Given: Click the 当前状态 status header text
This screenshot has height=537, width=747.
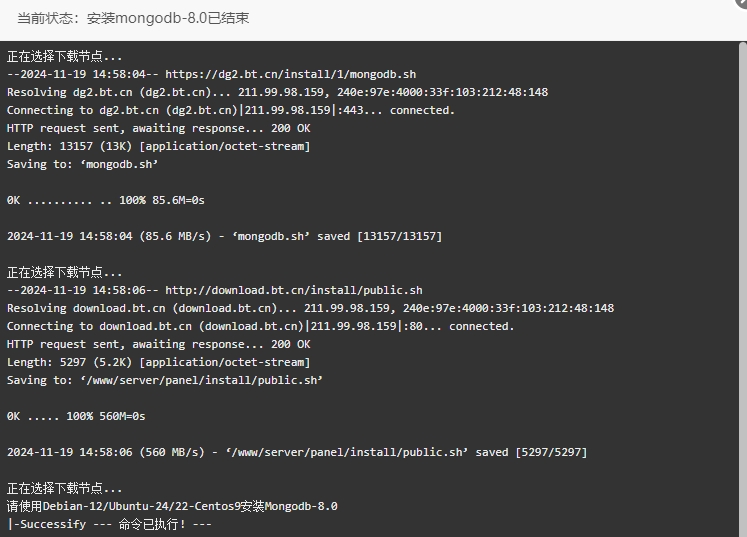Looking at the screenshot, I should (133, 19).
